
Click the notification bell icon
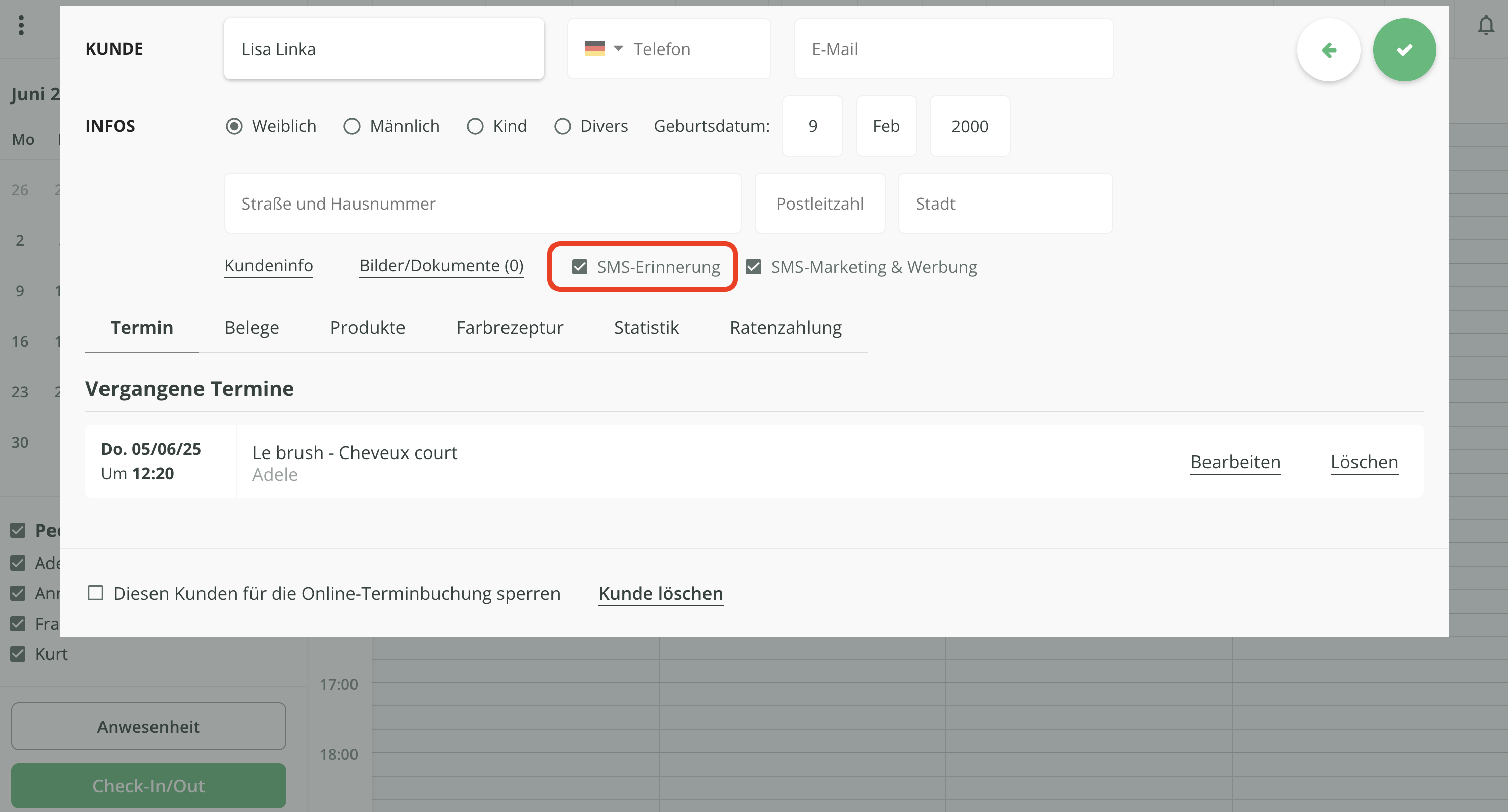(x=1486, y=26)
